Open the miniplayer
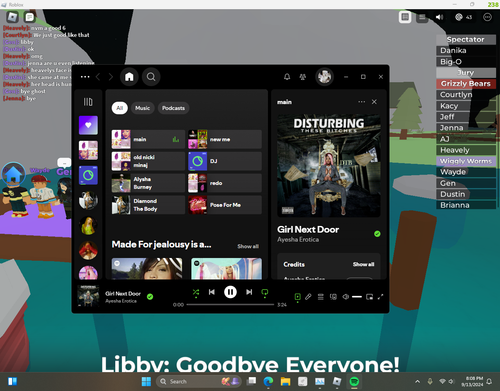The width and height of the screenshot is (500, 391). tap(369, 297)
